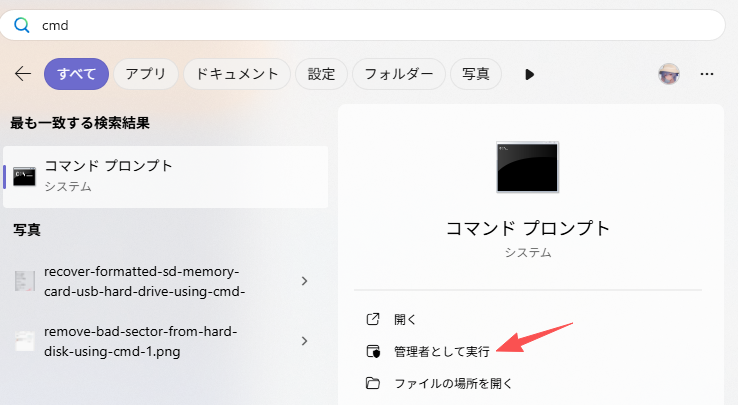The image size is (738, 405).
Task: Open the 設定 filter tab
Action: pyautogui.click(x=321, y=74)
